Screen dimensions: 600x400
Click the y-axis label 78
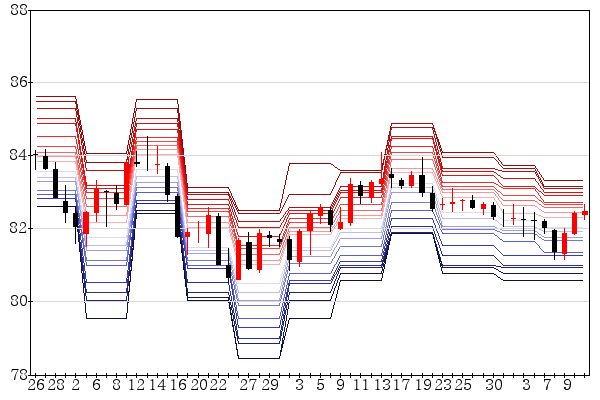click(19, 374)
